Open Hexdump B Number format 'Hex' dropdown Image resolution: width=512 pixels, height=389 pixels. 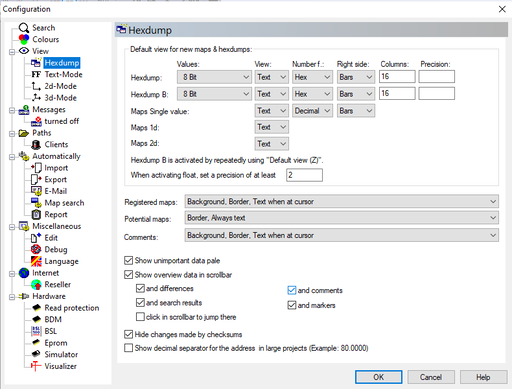312,94
